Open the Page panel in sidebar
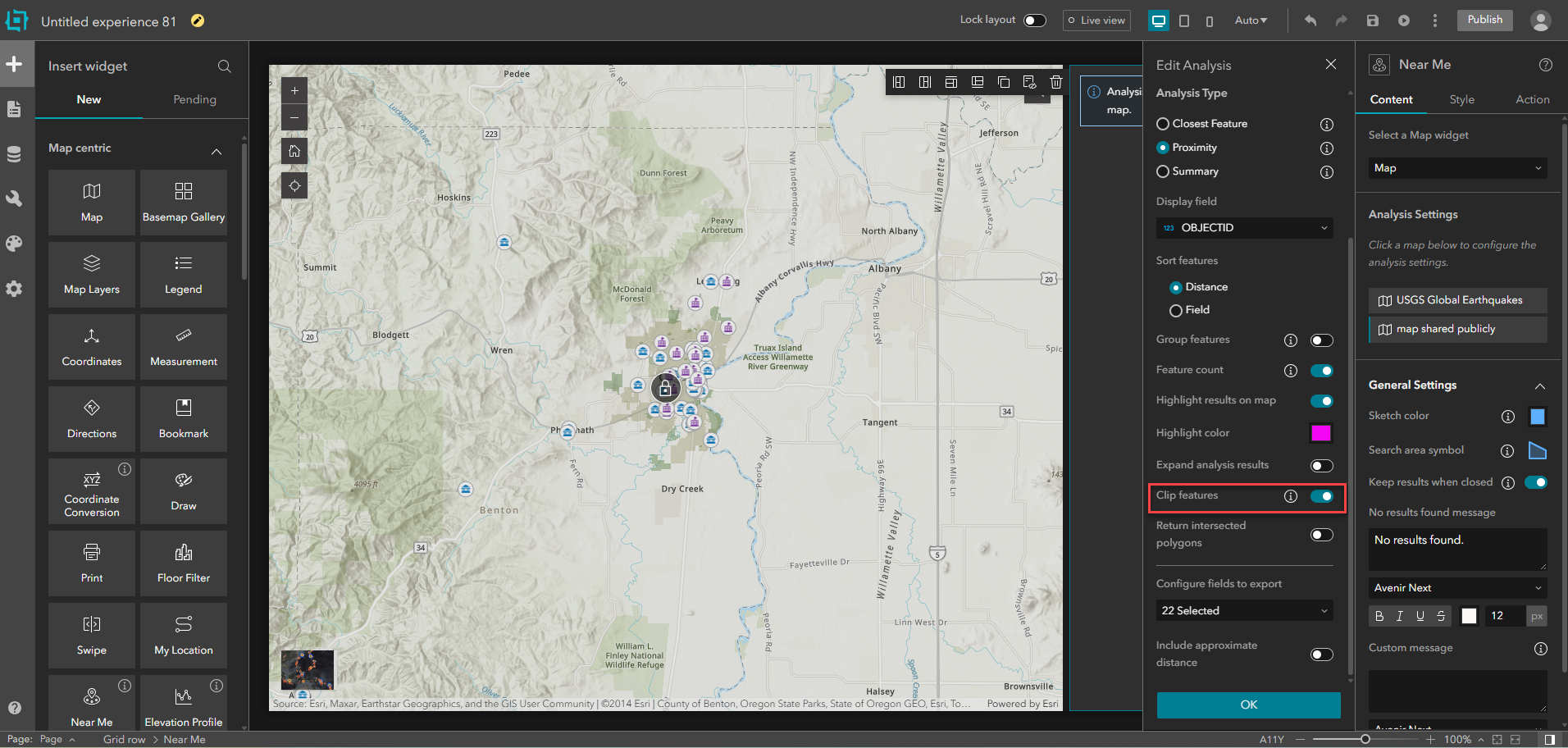Viewport: 1568px width, 748px height. pyautogui.click(x=14, y=109)
